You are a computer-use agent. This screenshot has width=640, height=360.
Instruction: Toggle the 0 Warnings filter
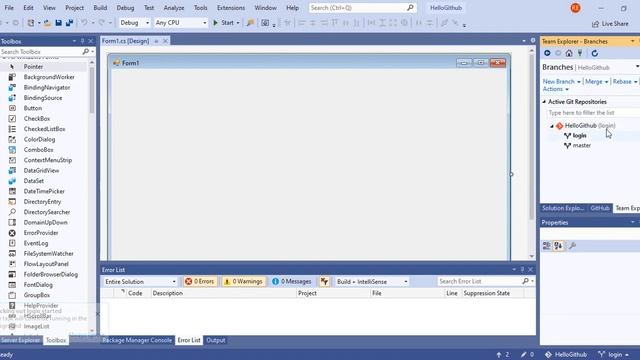click(x=243, y=282)
